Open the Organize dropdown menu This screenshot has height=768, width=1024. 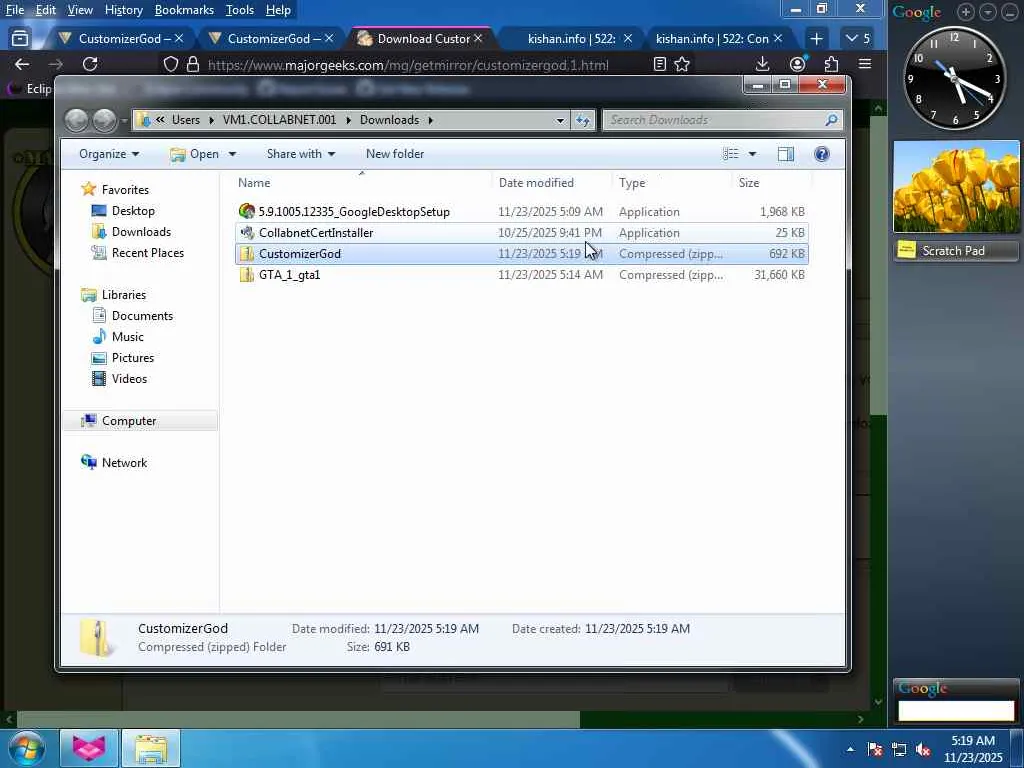[108, 154]
